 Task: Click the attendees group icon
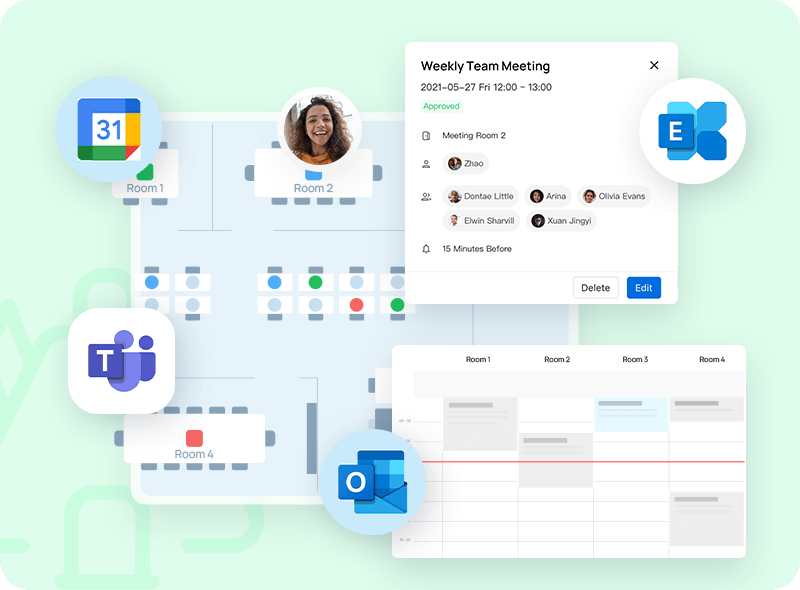pos(426,196)
